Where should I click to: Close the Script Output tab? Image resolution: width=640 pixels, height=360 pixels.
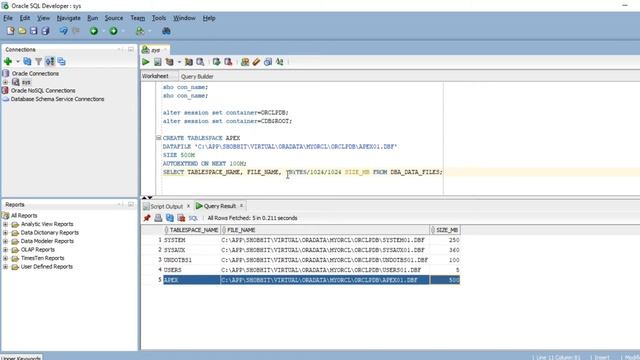(189, 206)
